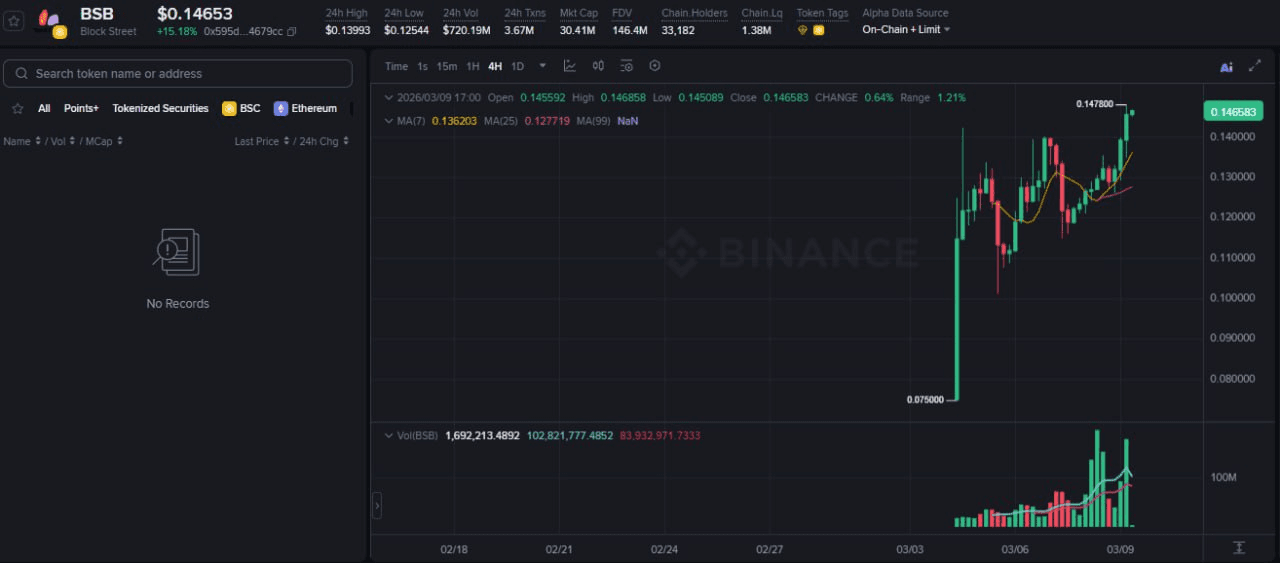The height and width of the screenshot is (563, 1280).
Task: Click the yellow token tag badge
Action: 818,31
